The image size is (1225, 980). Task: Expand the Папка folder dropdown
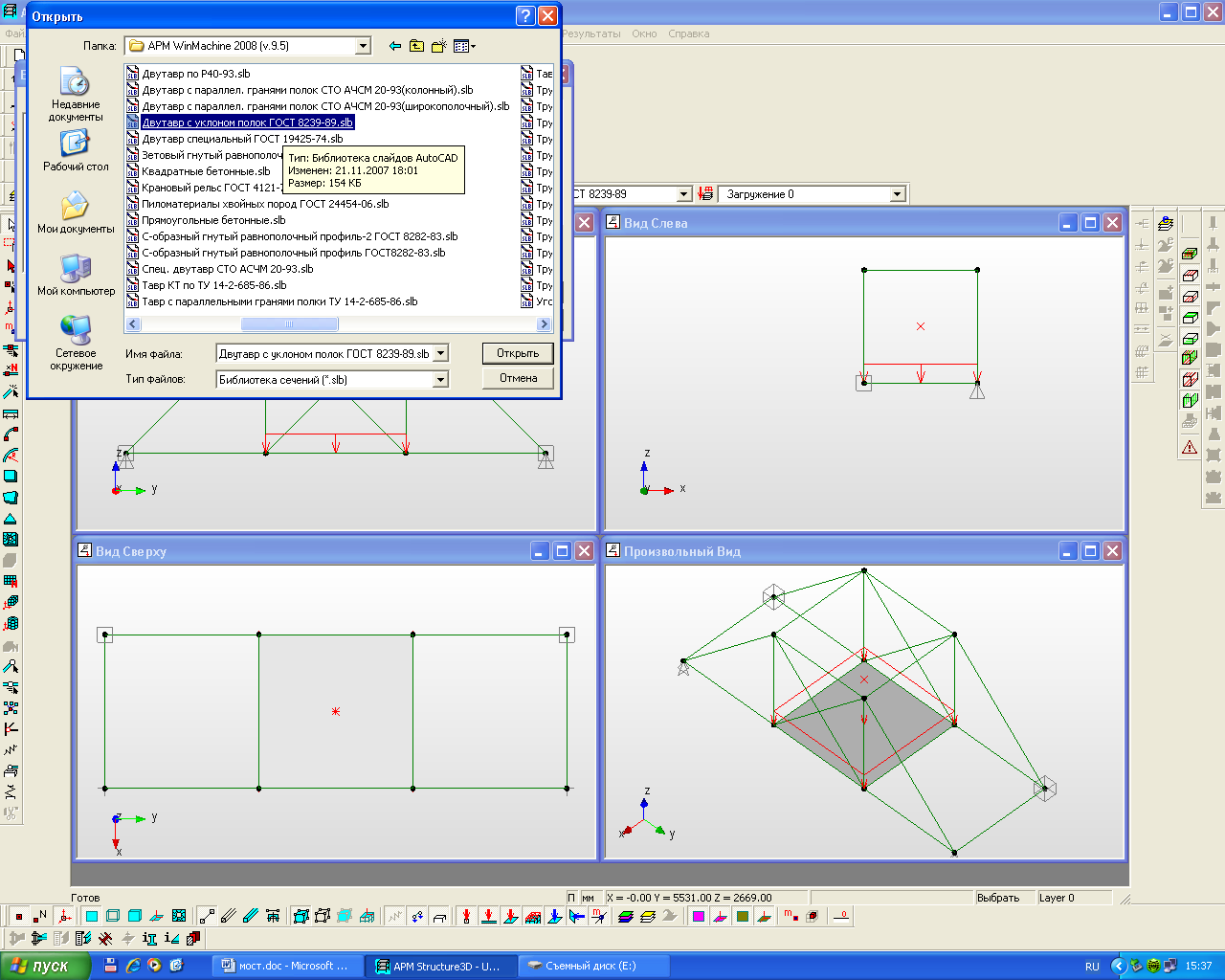[x=363, y=46]
